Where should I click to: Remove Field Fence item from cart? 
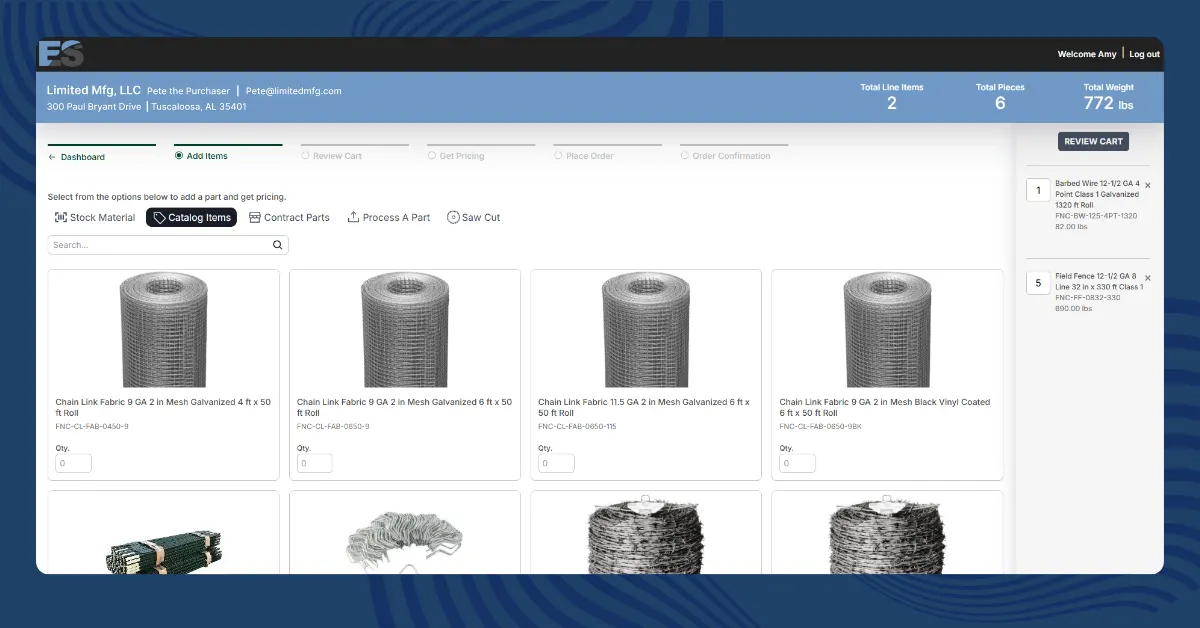pos(1147,277)
